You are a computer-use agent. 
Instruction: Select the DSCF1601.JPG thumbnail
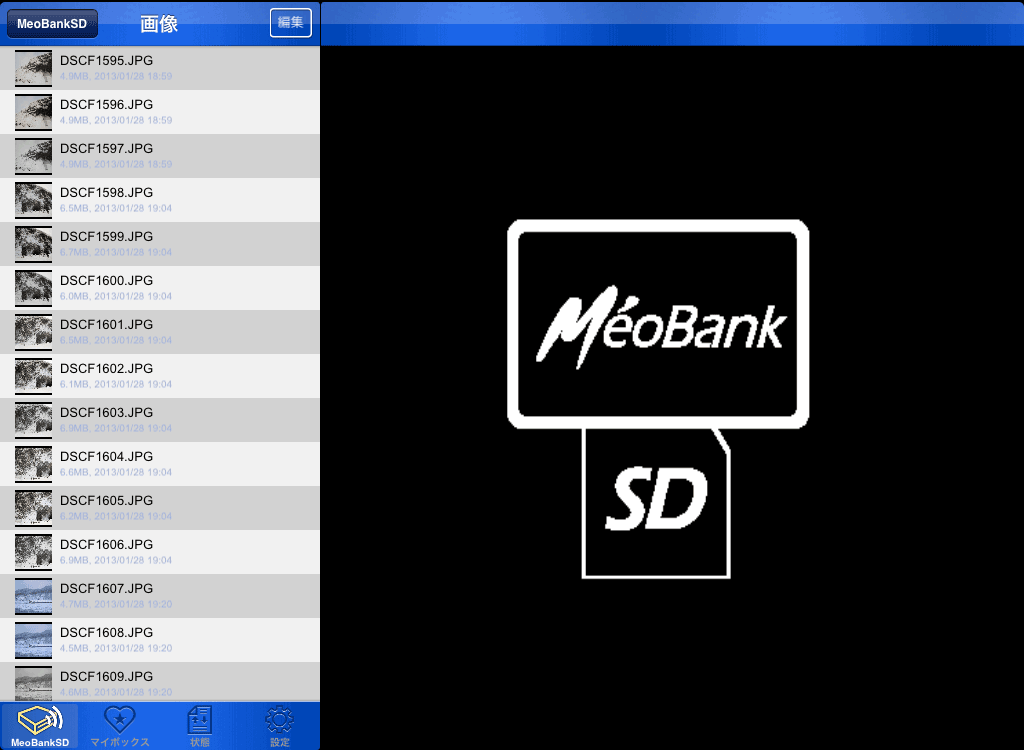pyautogui.click(x=33, y=332)
